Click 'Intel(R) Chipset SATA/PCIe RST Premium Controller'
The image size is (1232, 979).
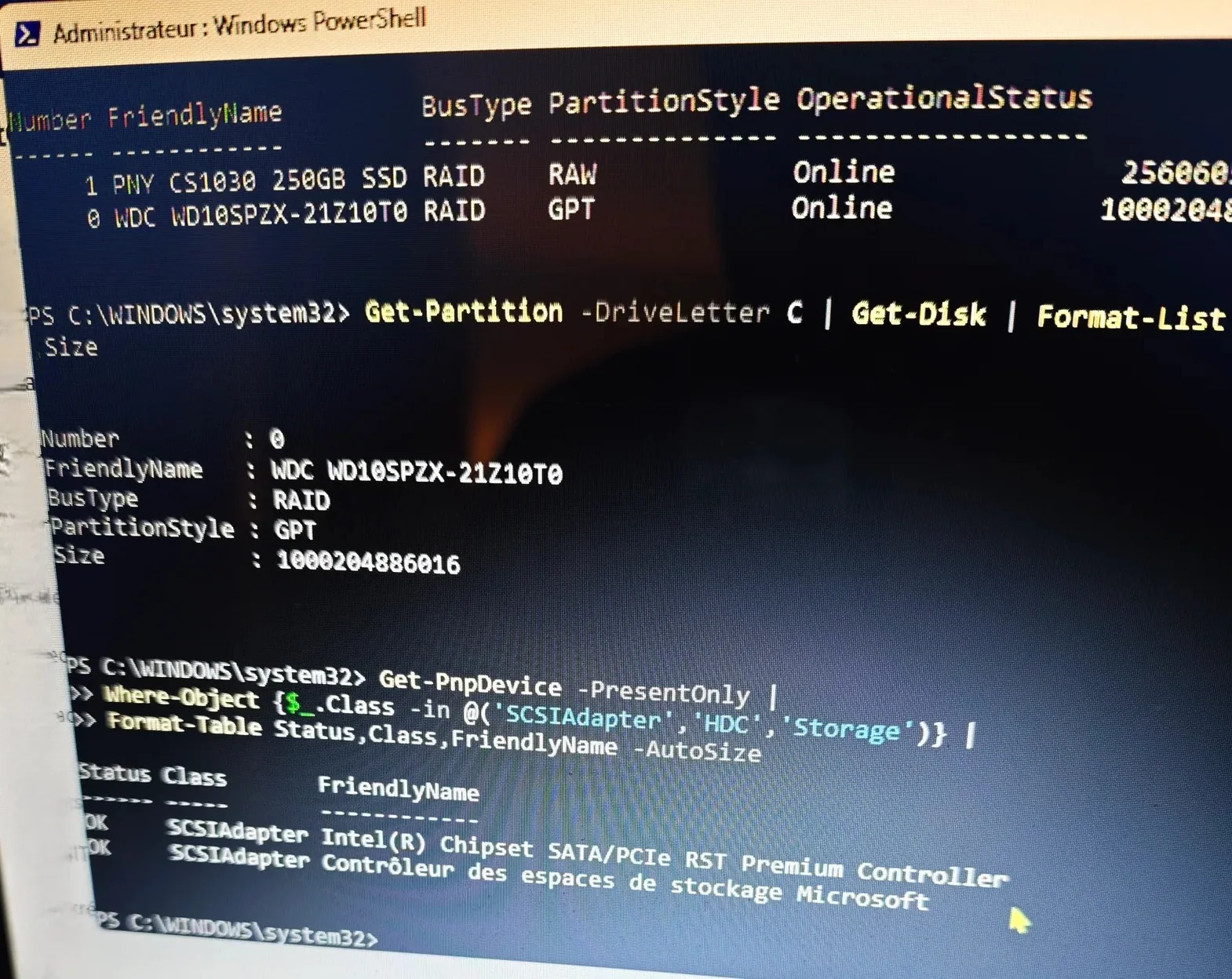tap(665, 857)
